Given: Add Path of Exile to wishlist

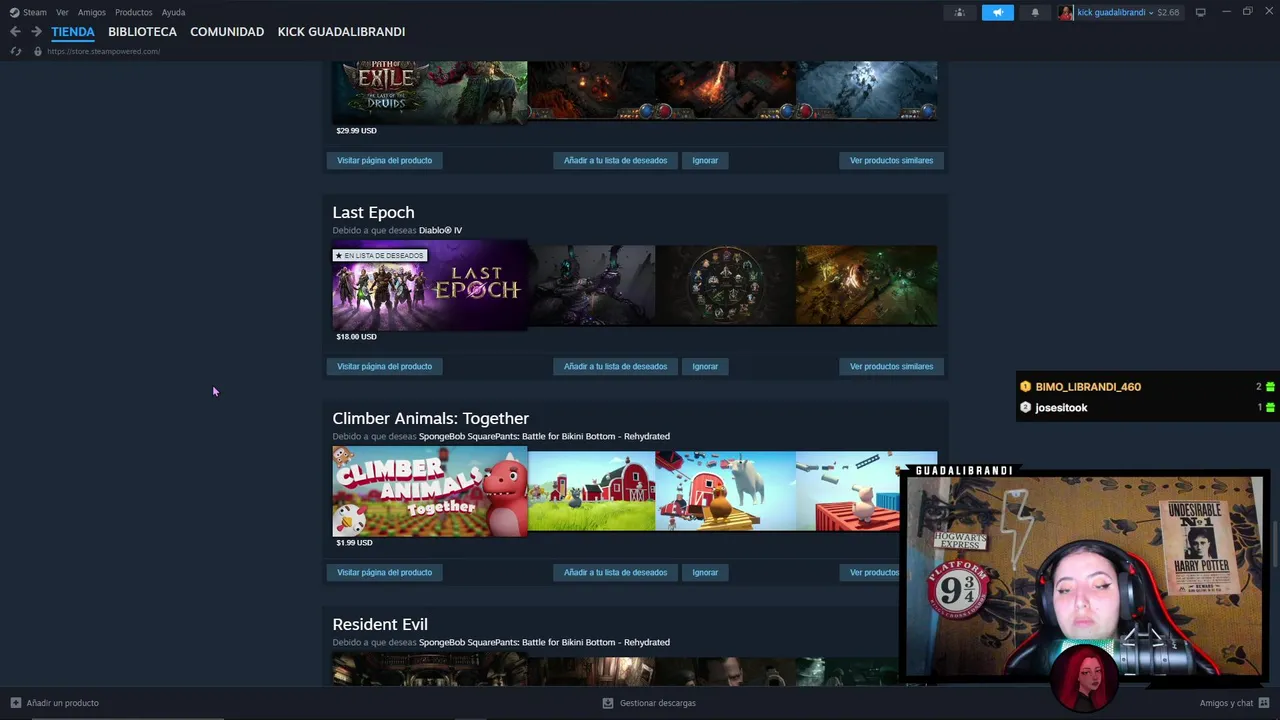Looking at the screenshot, I should point(615,160).
